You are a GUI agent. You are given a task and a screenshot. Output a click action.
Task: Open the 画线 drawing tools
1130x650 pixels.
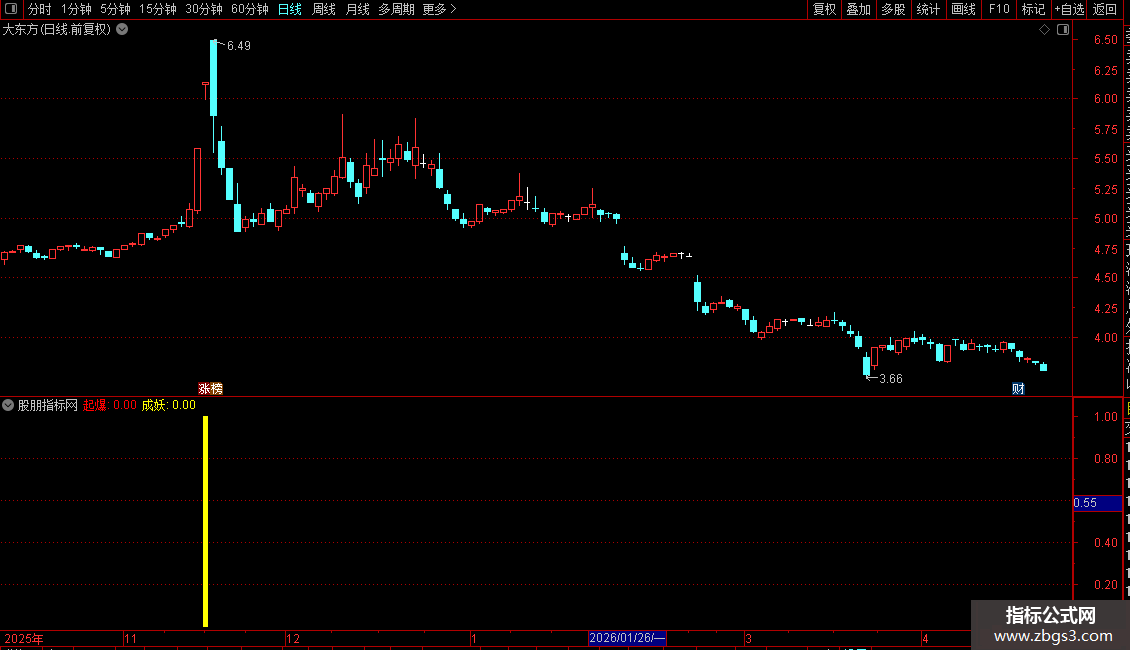click(963, 9)
